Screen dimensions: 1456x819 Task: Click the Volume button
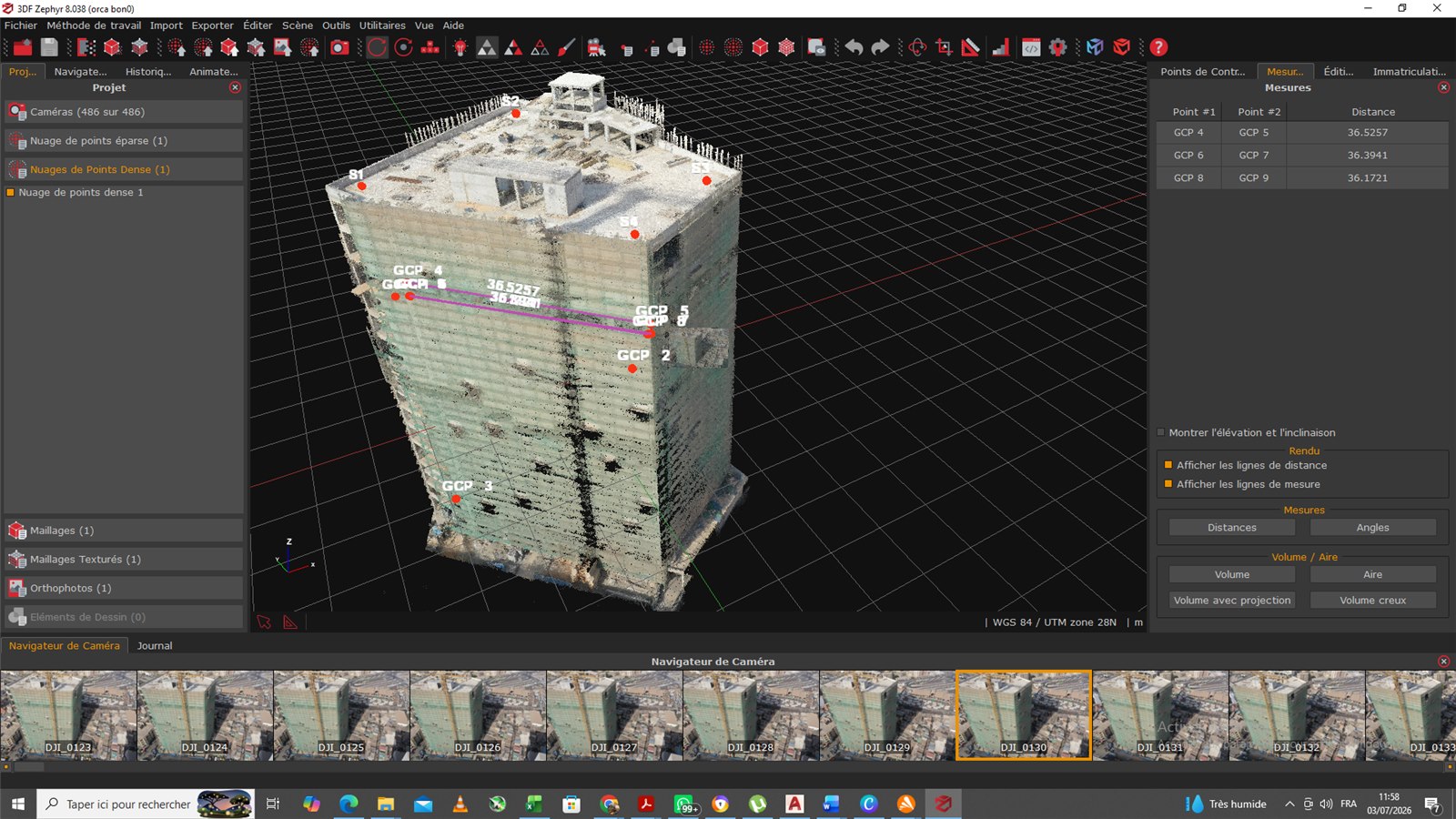tap(1231, 574)
